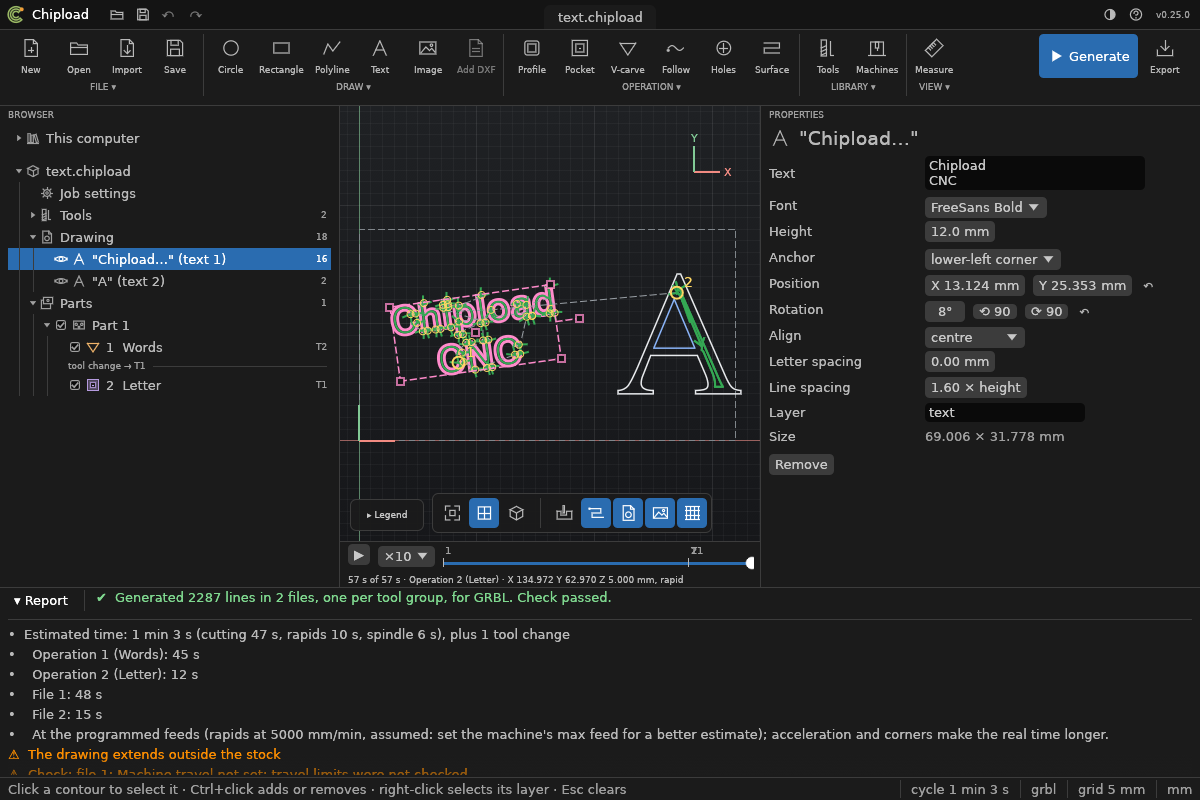Screen dimensions: 1200x800
Task: Disable the 2 Letter operation checkbox
Action: tap(75, 385)
